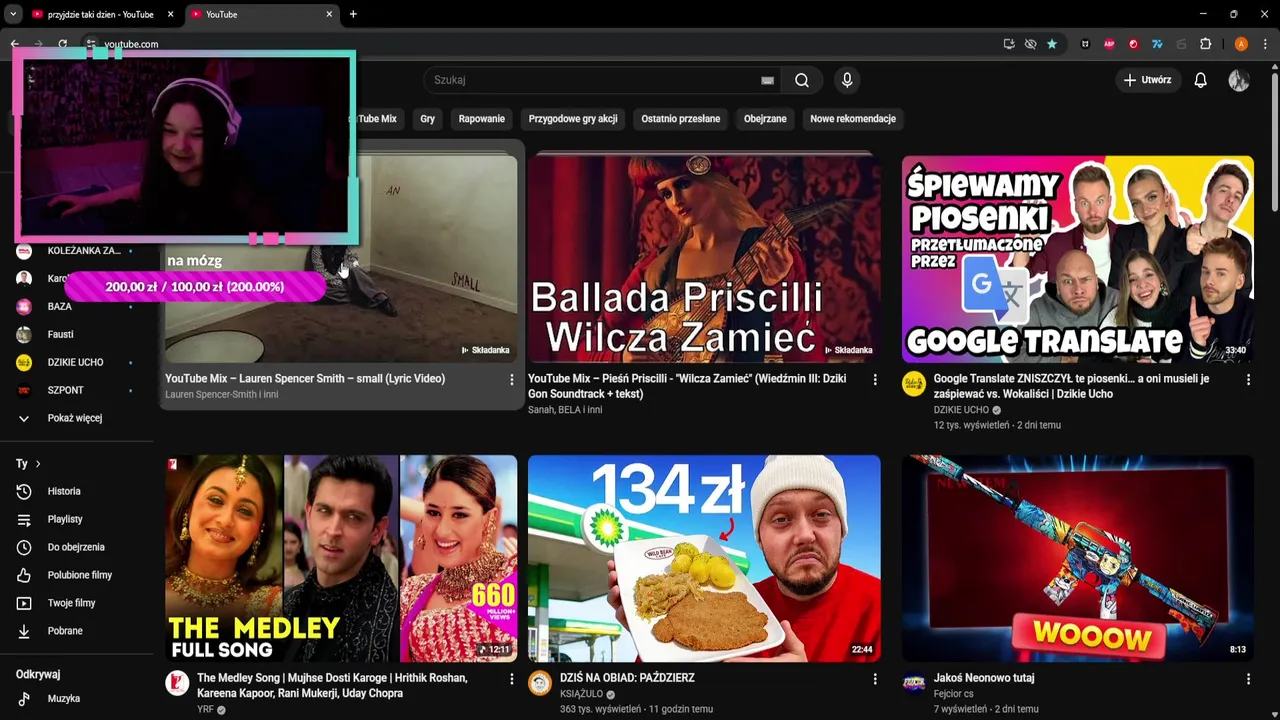Play the WOOOW rifle skin thumbnail
Image resolution: width=1280 pixels, height=720 pixels.
tap(1077, 558)
